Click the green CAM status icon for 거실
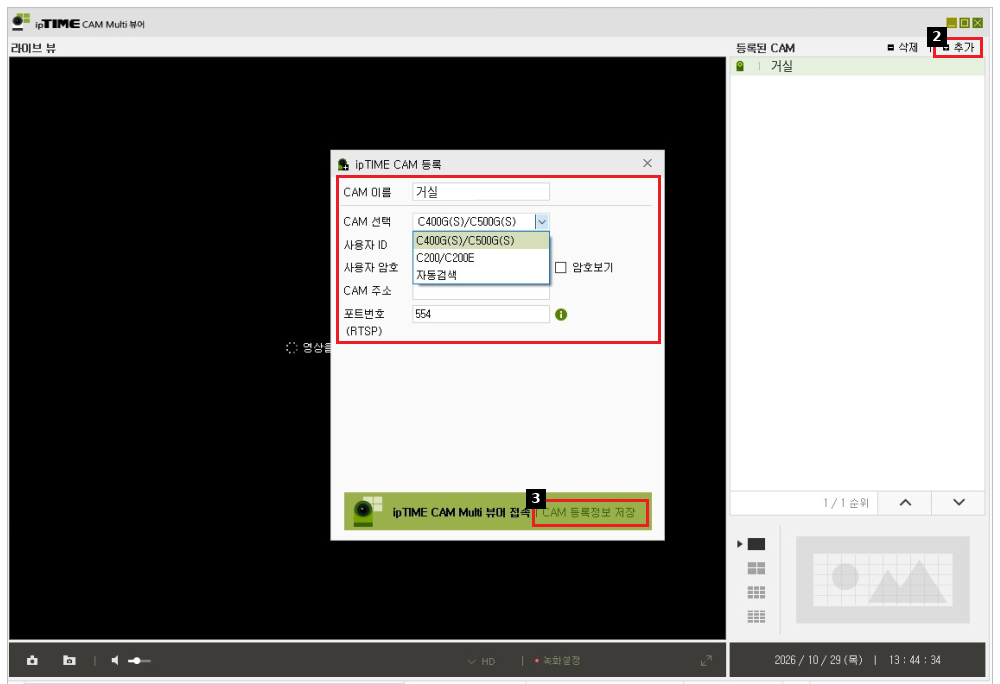 (x=740, y=66)
